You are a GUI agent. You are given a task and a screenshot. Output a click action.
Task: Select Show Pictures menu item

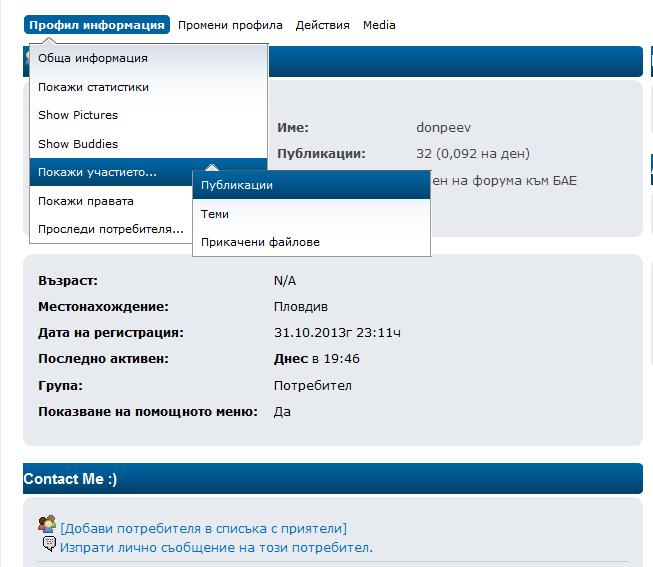pos(78,116)
